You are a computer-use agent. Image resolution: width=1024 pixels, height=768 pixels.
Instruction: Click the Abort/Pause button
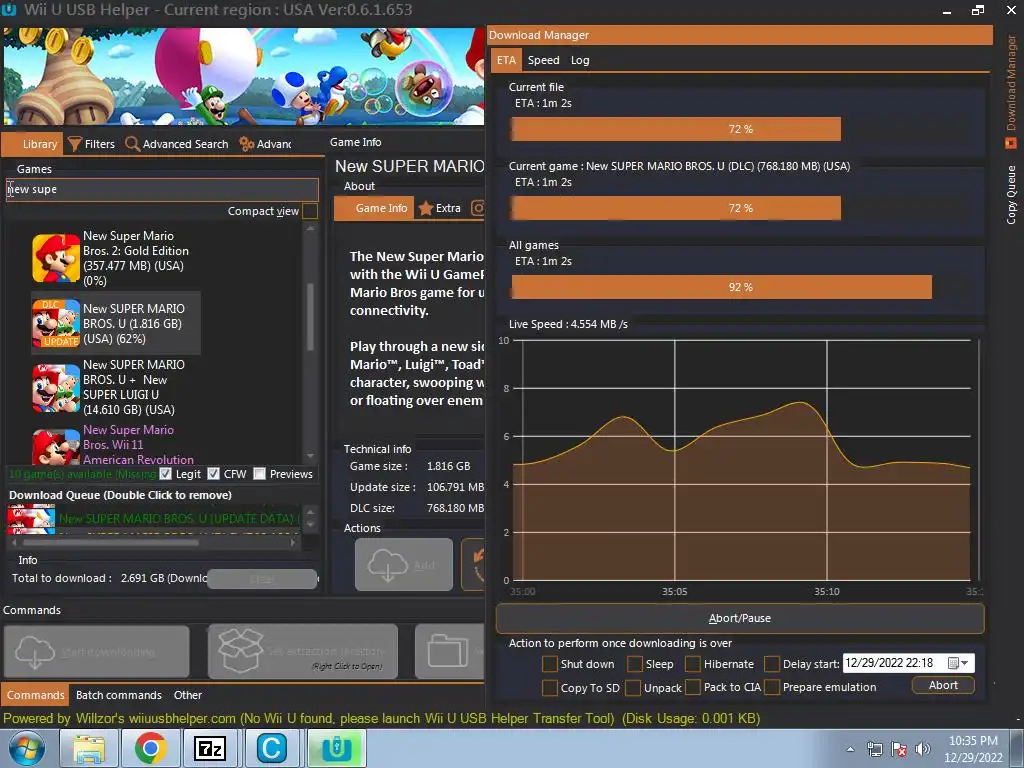740,618
